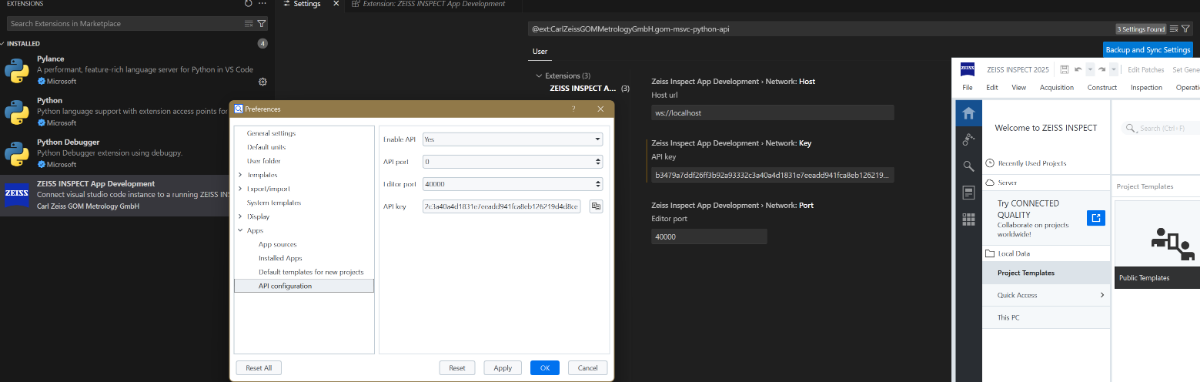Open the Acquisition menu
The height and width of the screenshot is (382, 1200).
click(x=1057, y=87)
